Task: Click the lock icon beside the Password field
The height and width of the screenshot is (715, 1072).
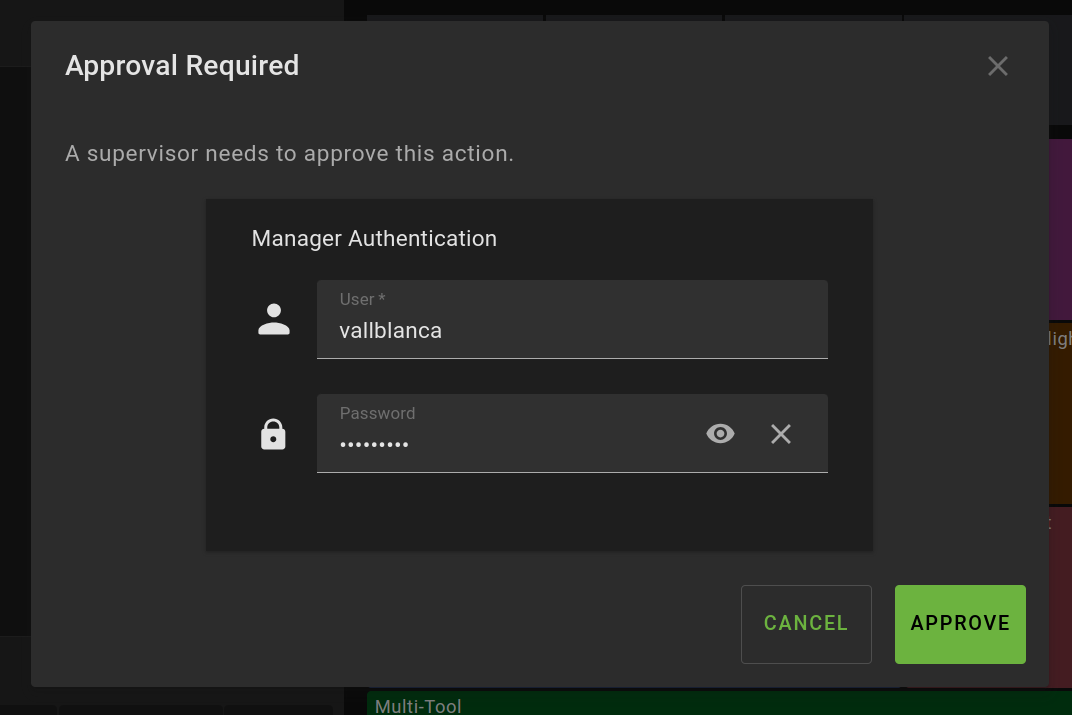Action: coord(273,434)
